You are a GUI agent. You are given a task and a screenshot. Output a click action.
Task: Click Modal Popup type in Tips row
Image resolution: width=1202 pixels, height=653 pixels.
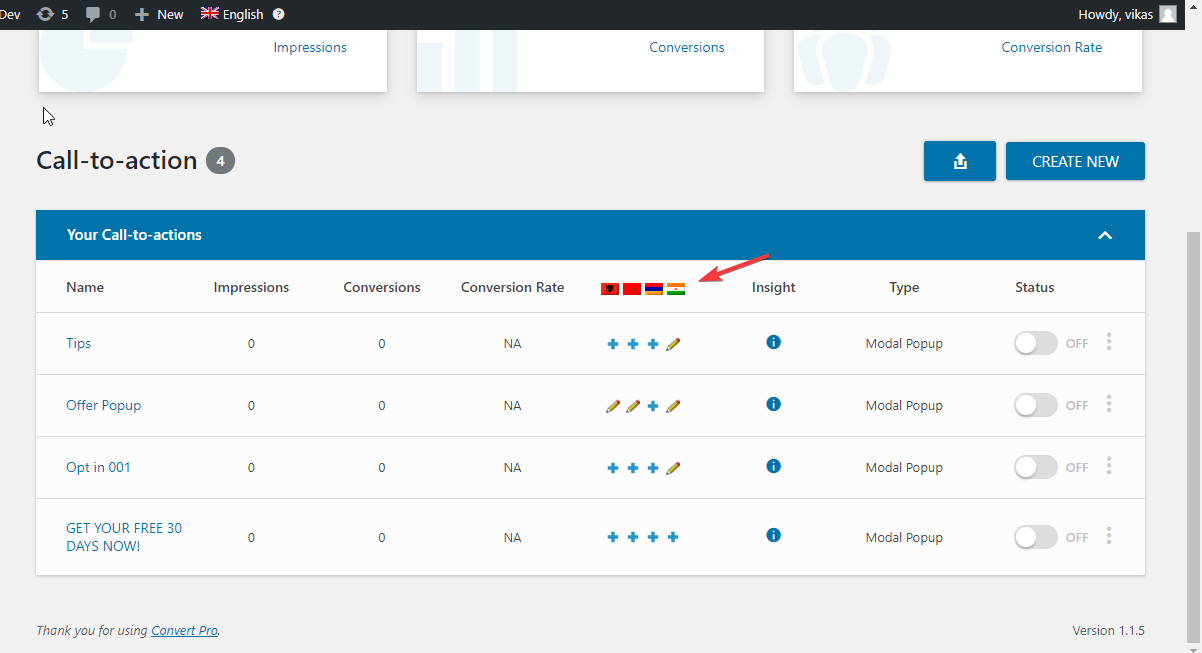904,343
